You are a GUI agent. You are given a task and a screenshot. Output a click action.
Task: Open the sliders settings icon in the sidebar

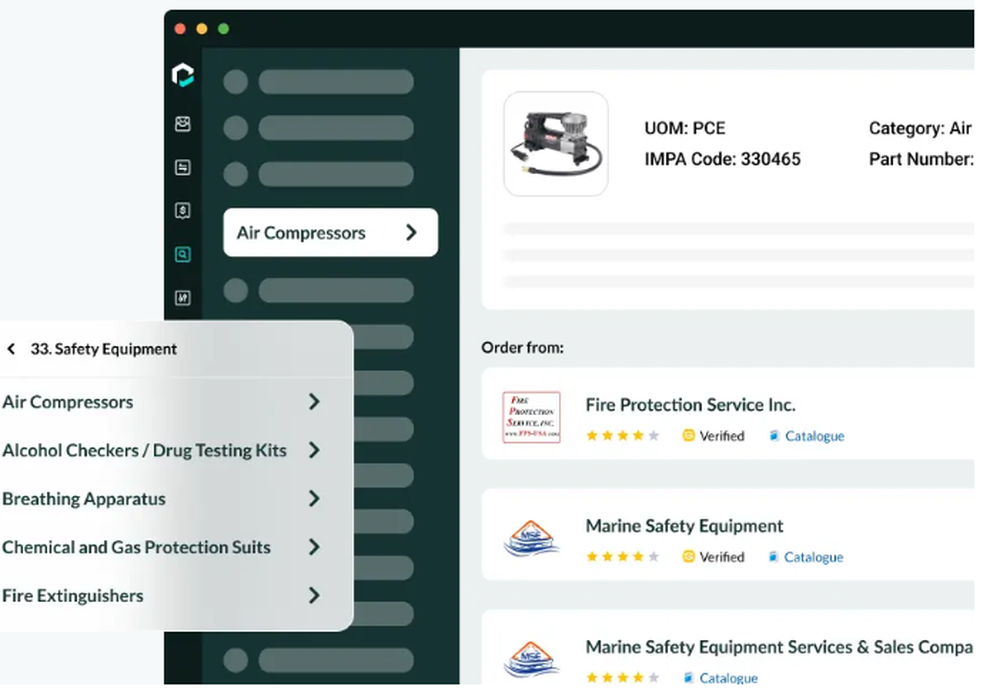[182, 298]
